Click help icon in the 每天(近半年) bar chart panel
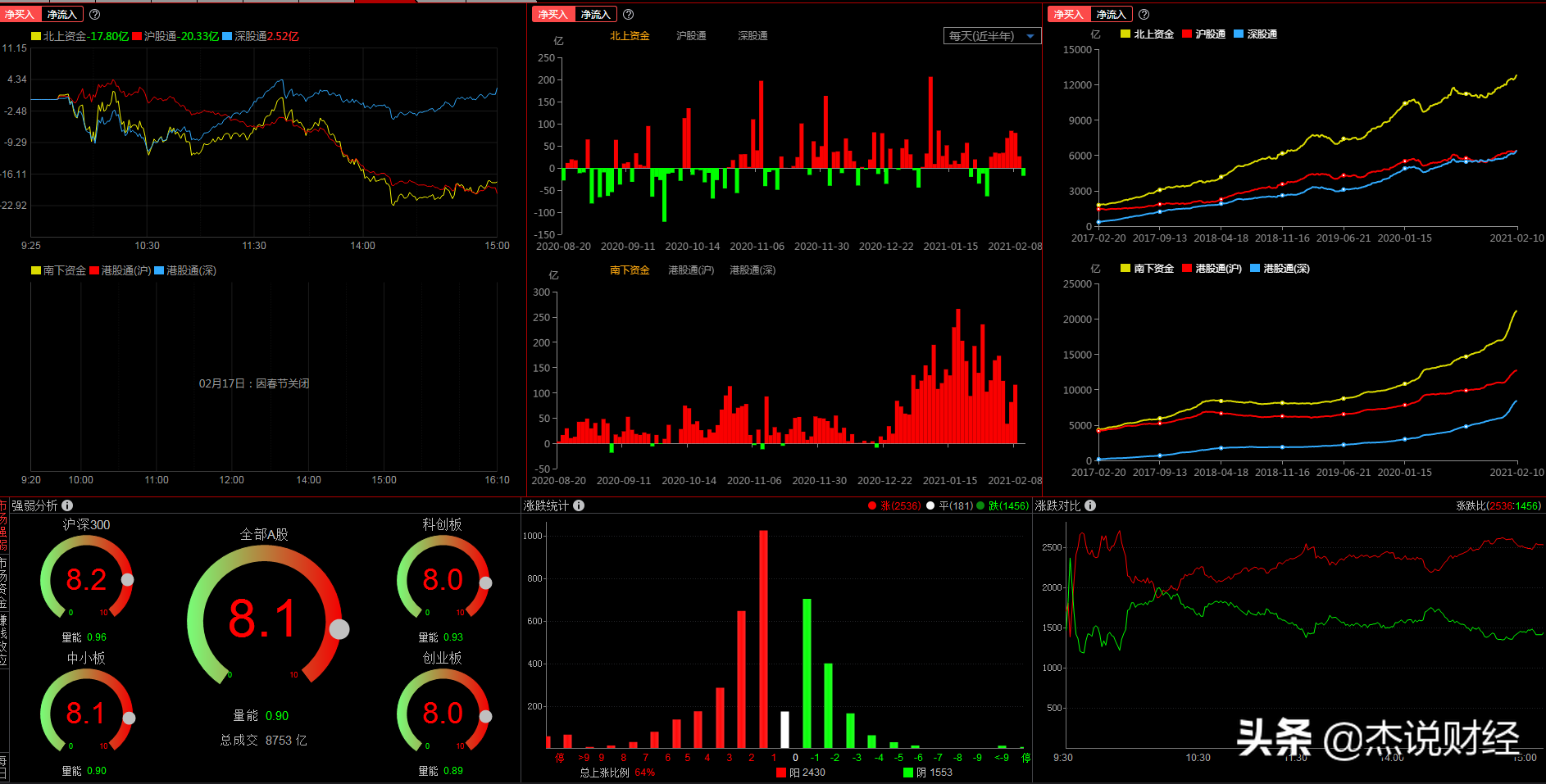Screen dimensions: 1546x784 coord(628,15)
